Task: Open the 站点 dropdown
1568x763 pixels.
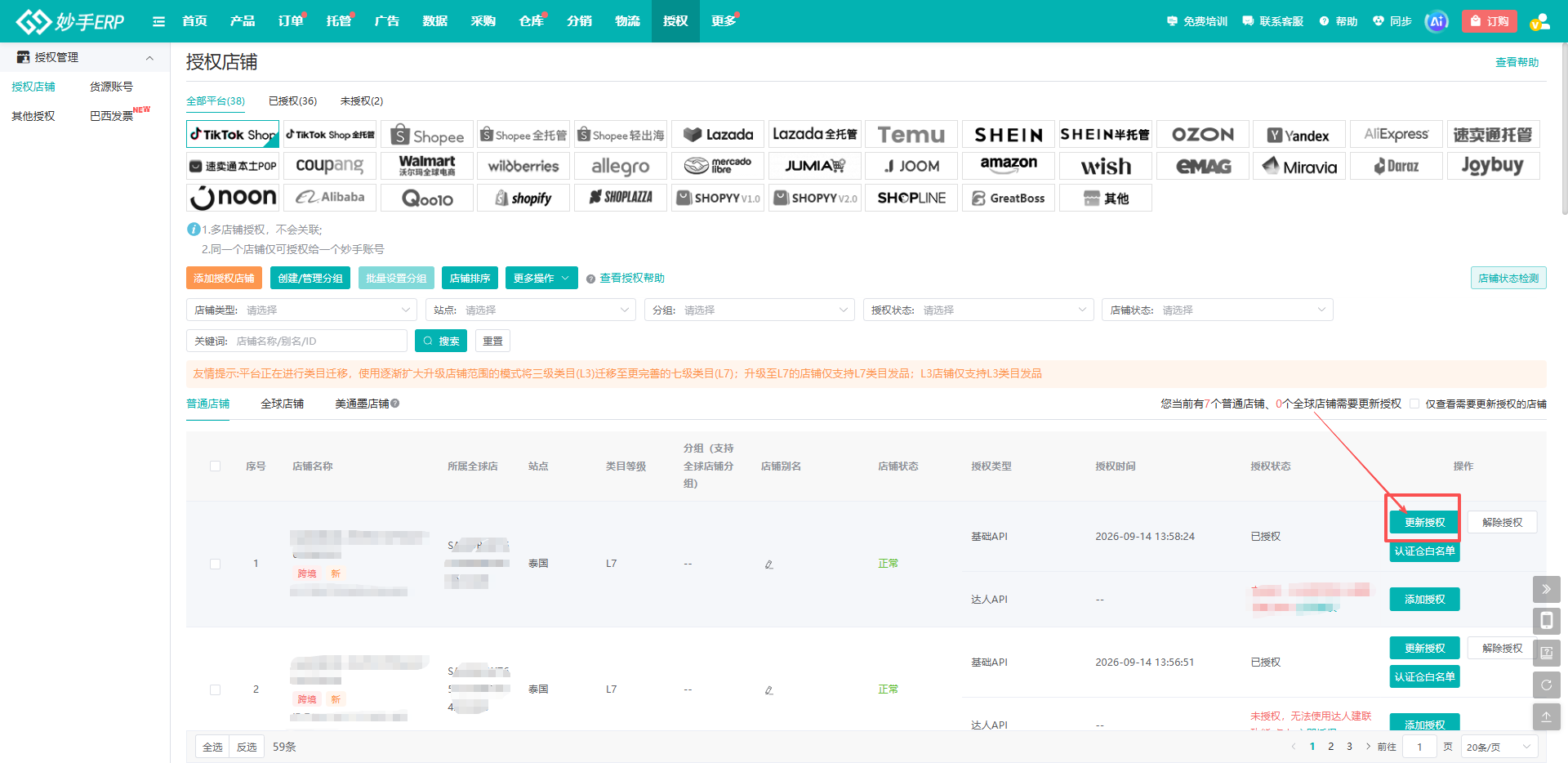Action: tap(530, 310)
